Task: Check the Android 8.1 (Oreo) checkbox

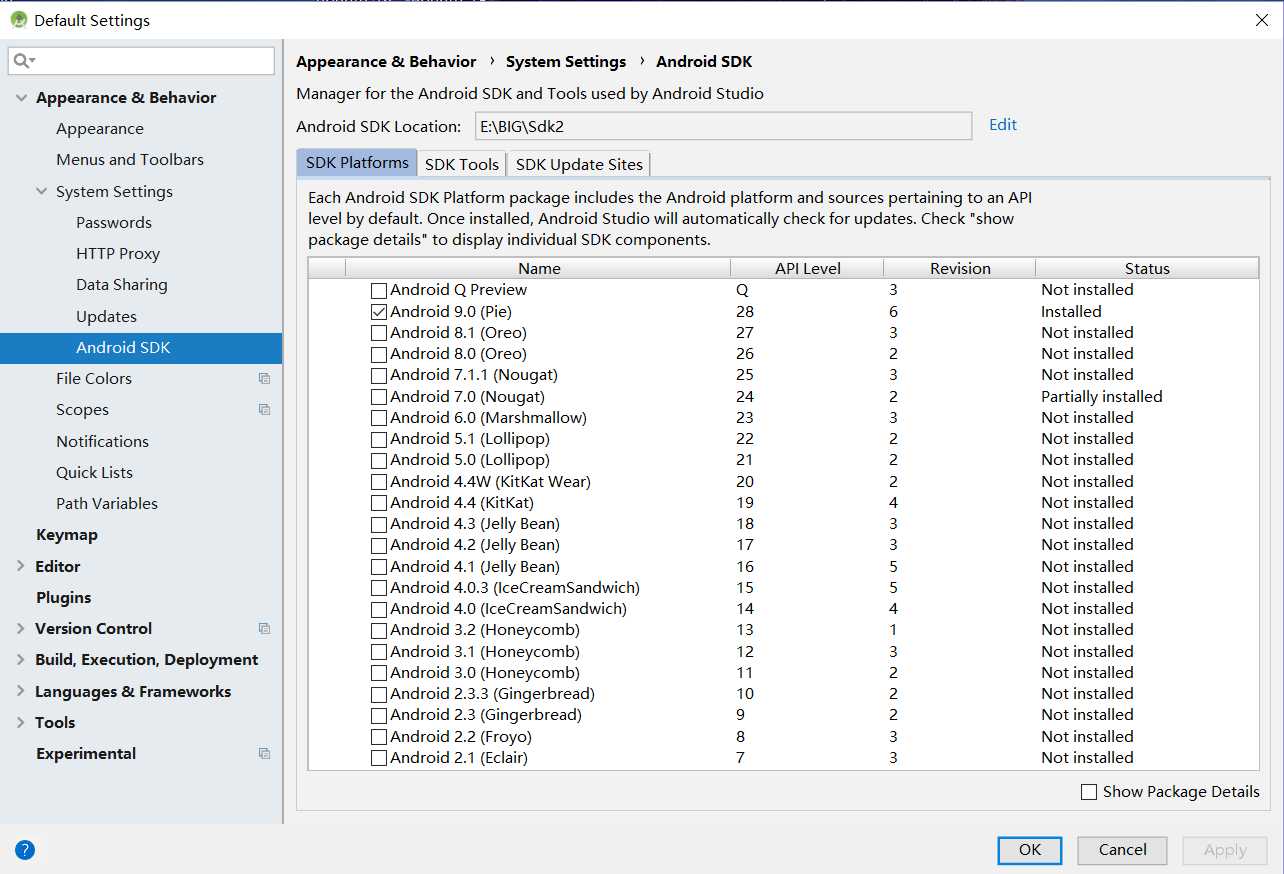Action: [x=379, y=333]
